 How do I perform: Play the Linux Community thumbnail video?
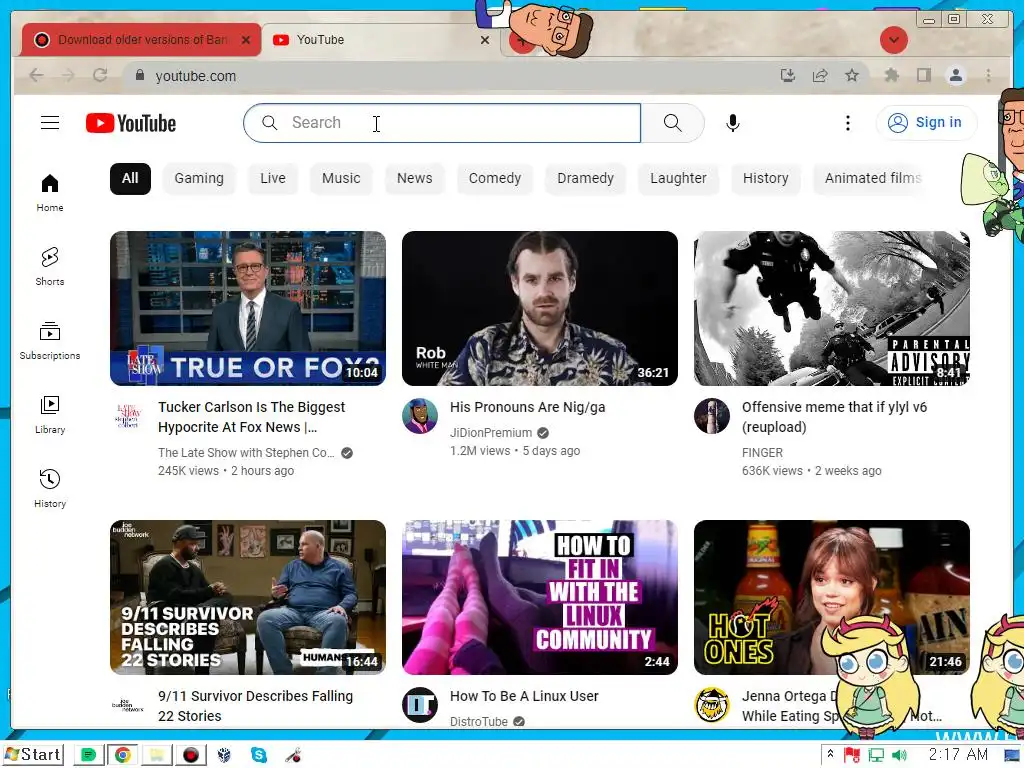539,597
